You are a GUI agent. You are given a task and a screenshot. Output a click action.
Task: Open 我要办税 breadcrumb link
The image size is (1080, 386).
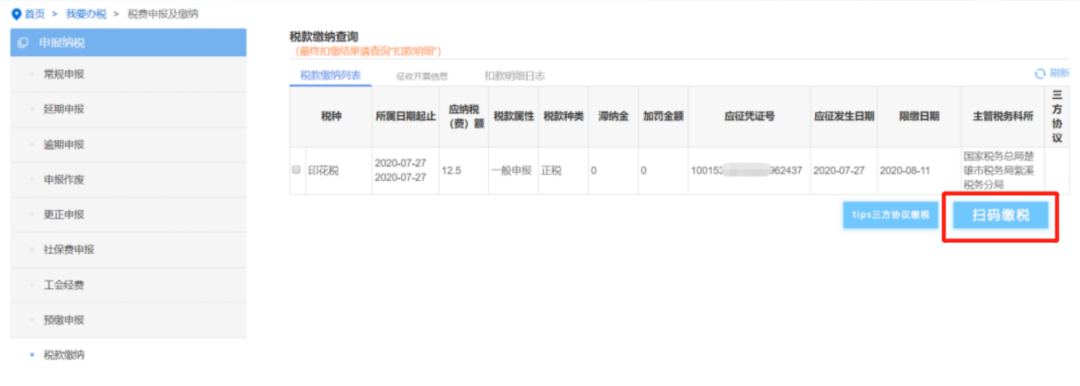point(86,14)
